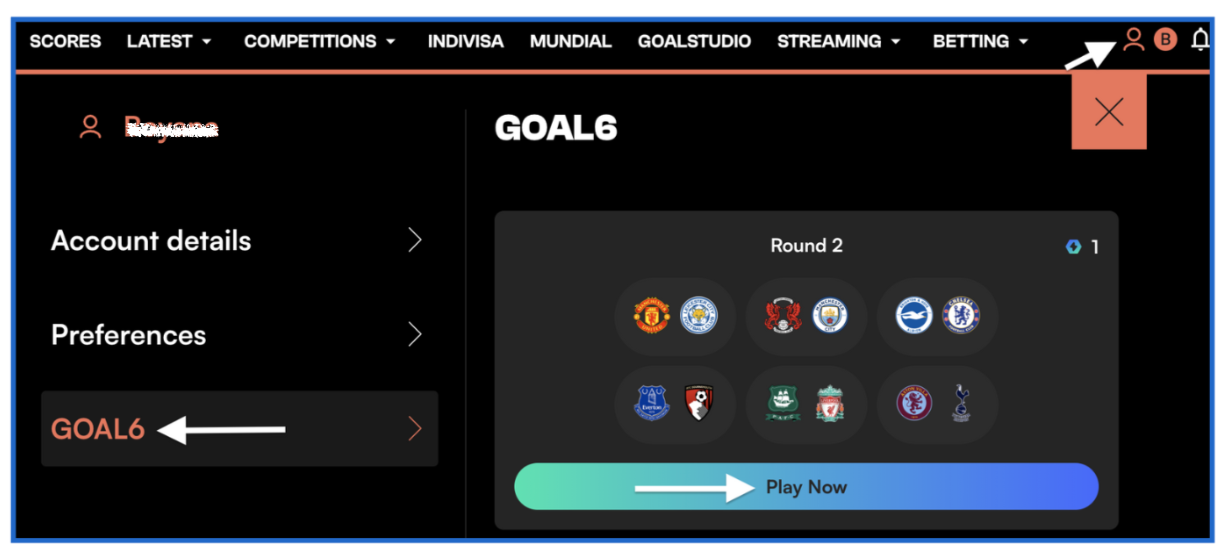This screenshot has width=1230, height=560.
Task: Open Account details section
Action: pos(239,241)
